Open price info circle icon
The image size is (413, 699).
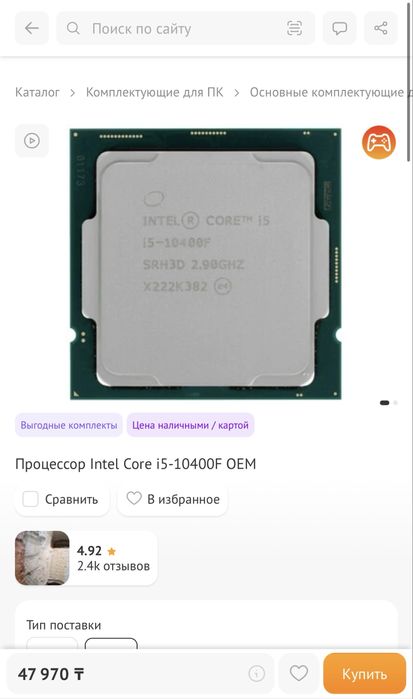(x=256, y=673)
